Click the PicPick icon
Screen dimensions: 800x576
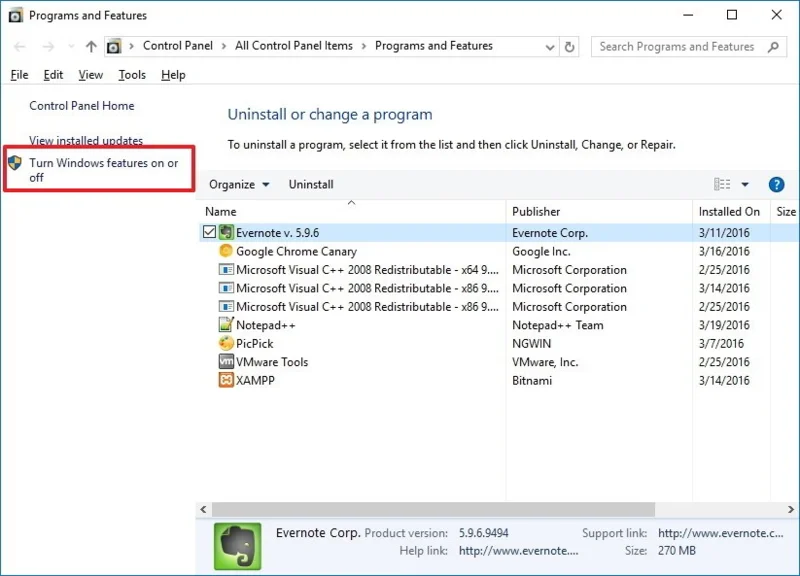[x=225, y=343]
